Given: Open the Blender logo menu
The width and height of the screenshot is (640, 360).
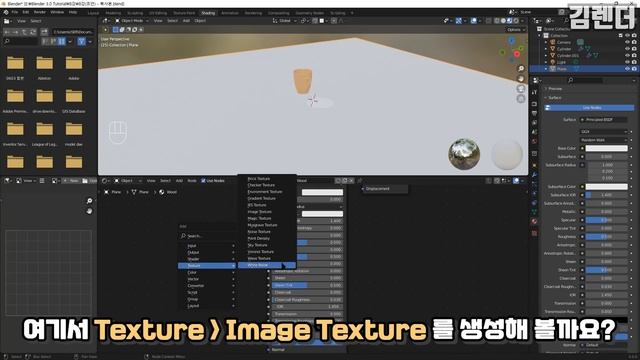Looking at the screenshot, I should coord(6,12).
